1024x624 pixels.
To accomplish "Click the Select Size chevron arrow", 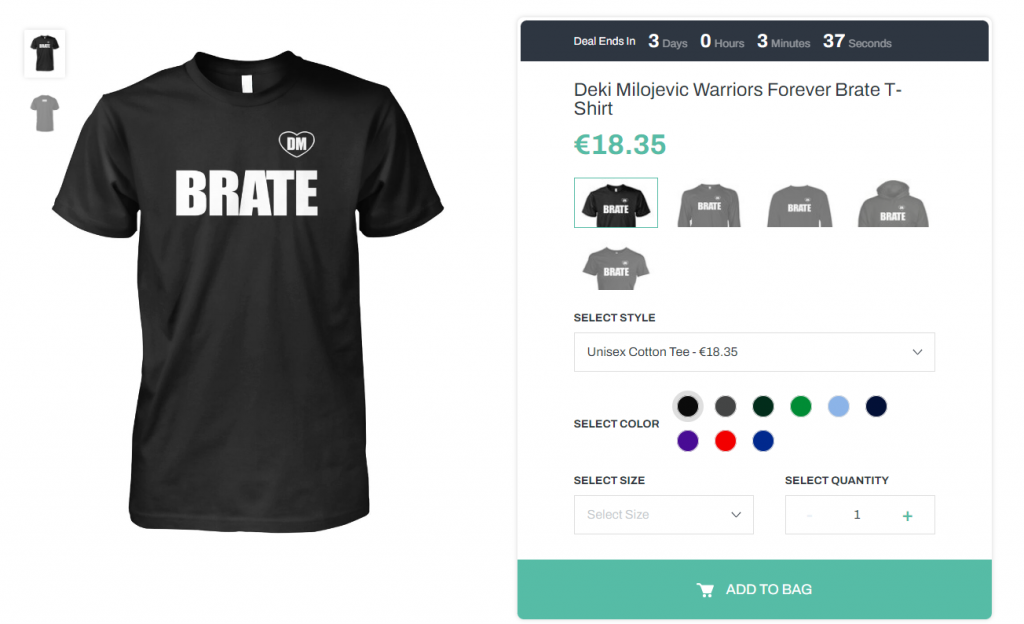I will (736, 515).
